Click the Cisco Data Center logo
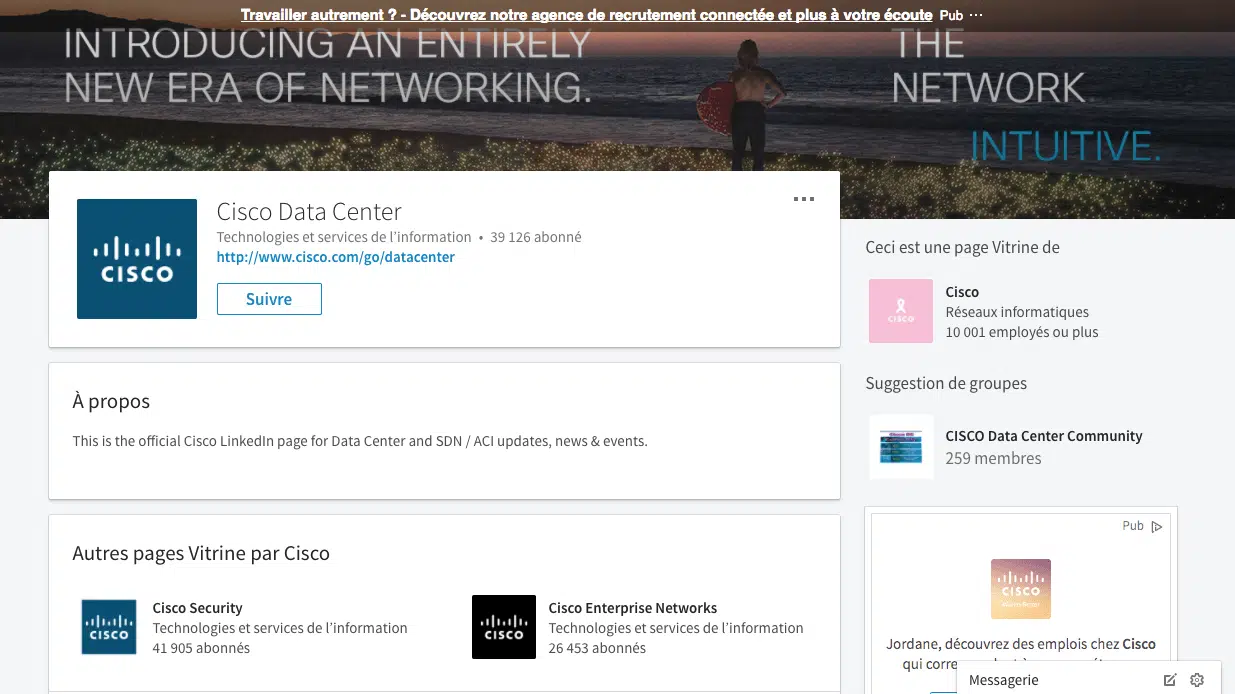 click(x=137, y=259)
